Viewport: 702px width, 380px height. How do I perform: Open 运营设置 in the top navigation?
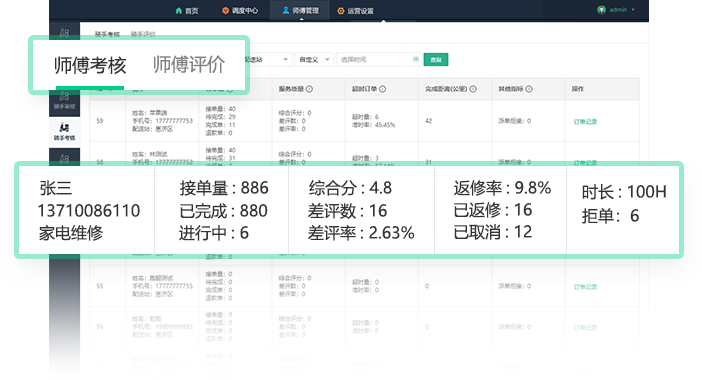tap(355, 11)
